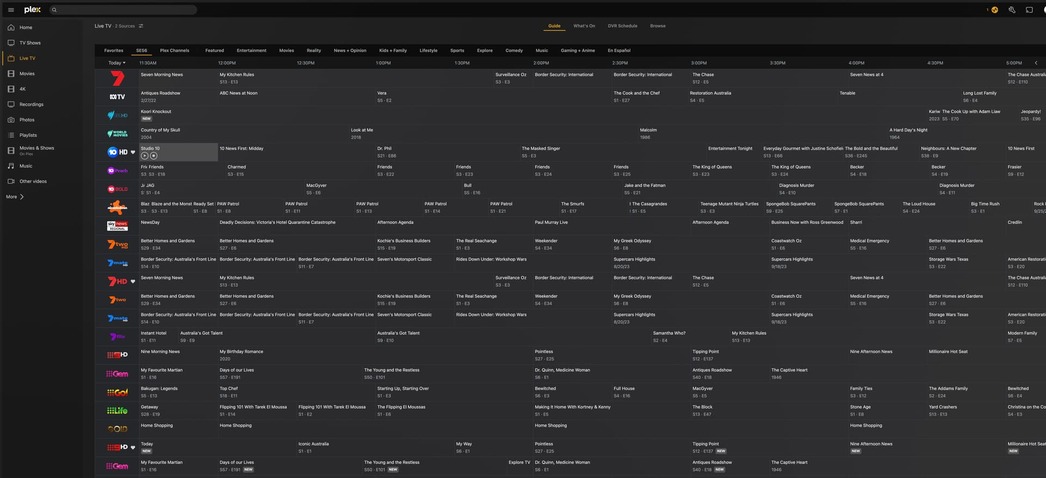
Task: Play Studio 10 with its play button
Action: (145, 155)
